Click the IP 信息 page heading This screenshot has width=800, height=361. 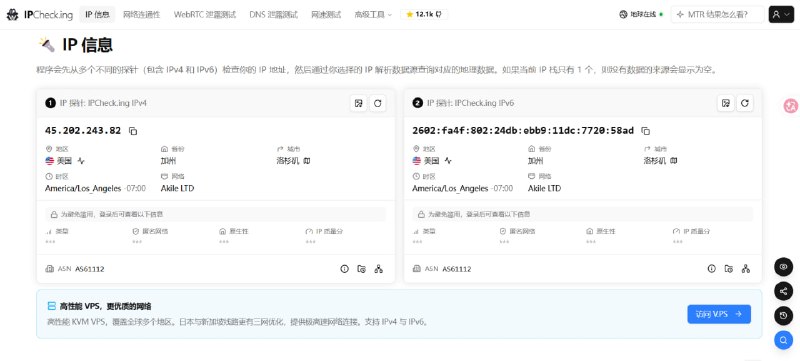(87, 45)
